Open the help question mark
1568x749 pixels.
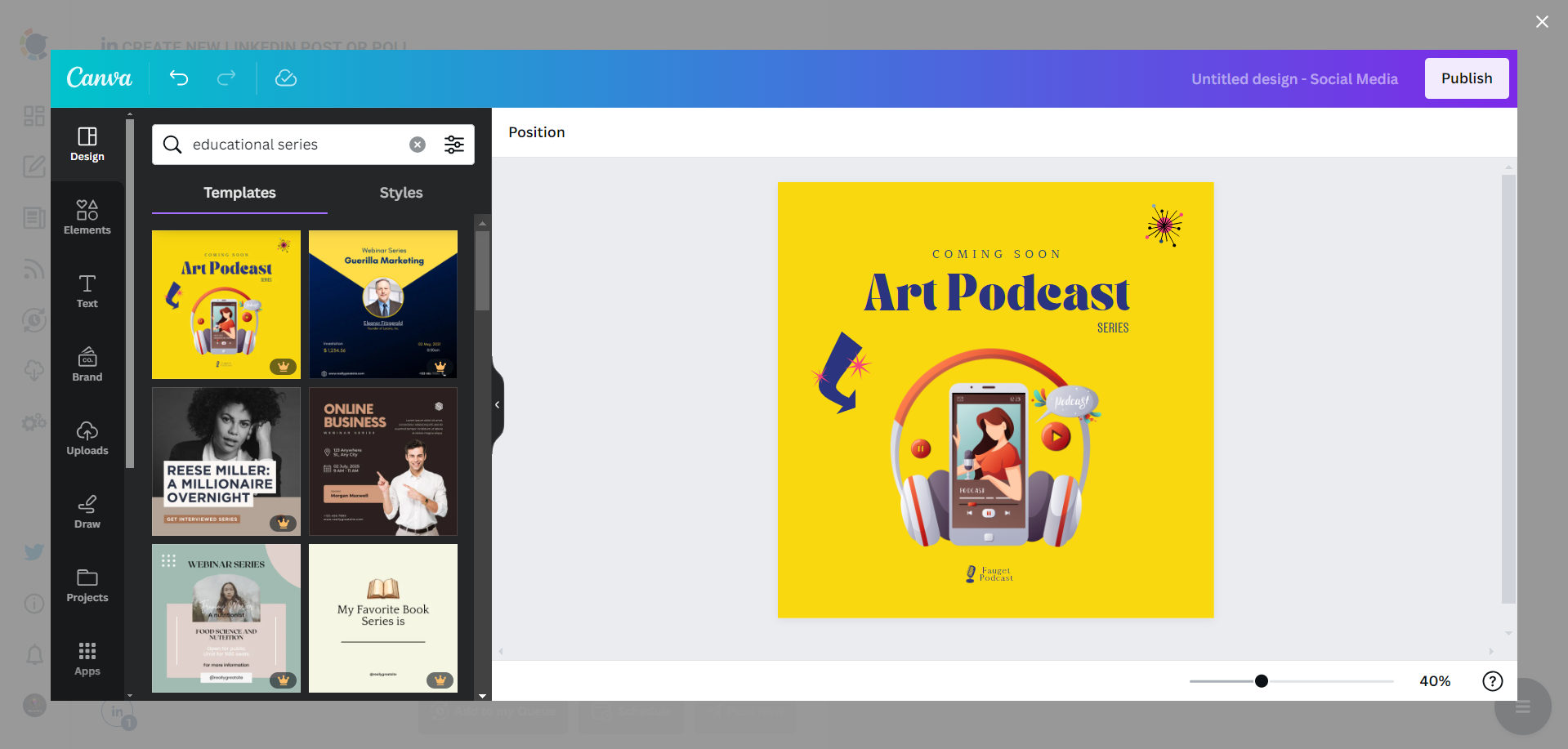pos(1491,680)
